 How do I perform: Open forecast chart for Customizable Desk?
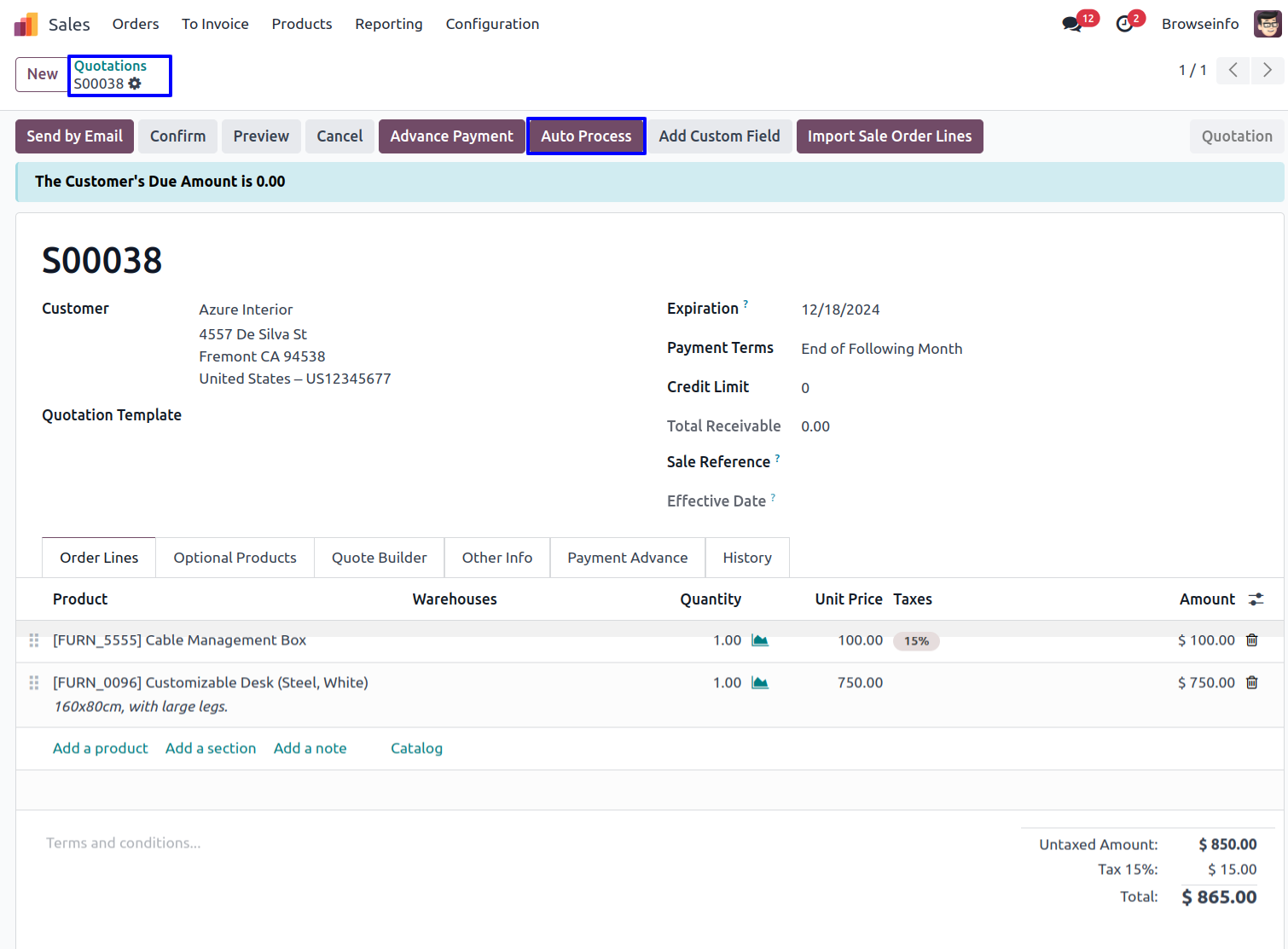coord(759,683)
